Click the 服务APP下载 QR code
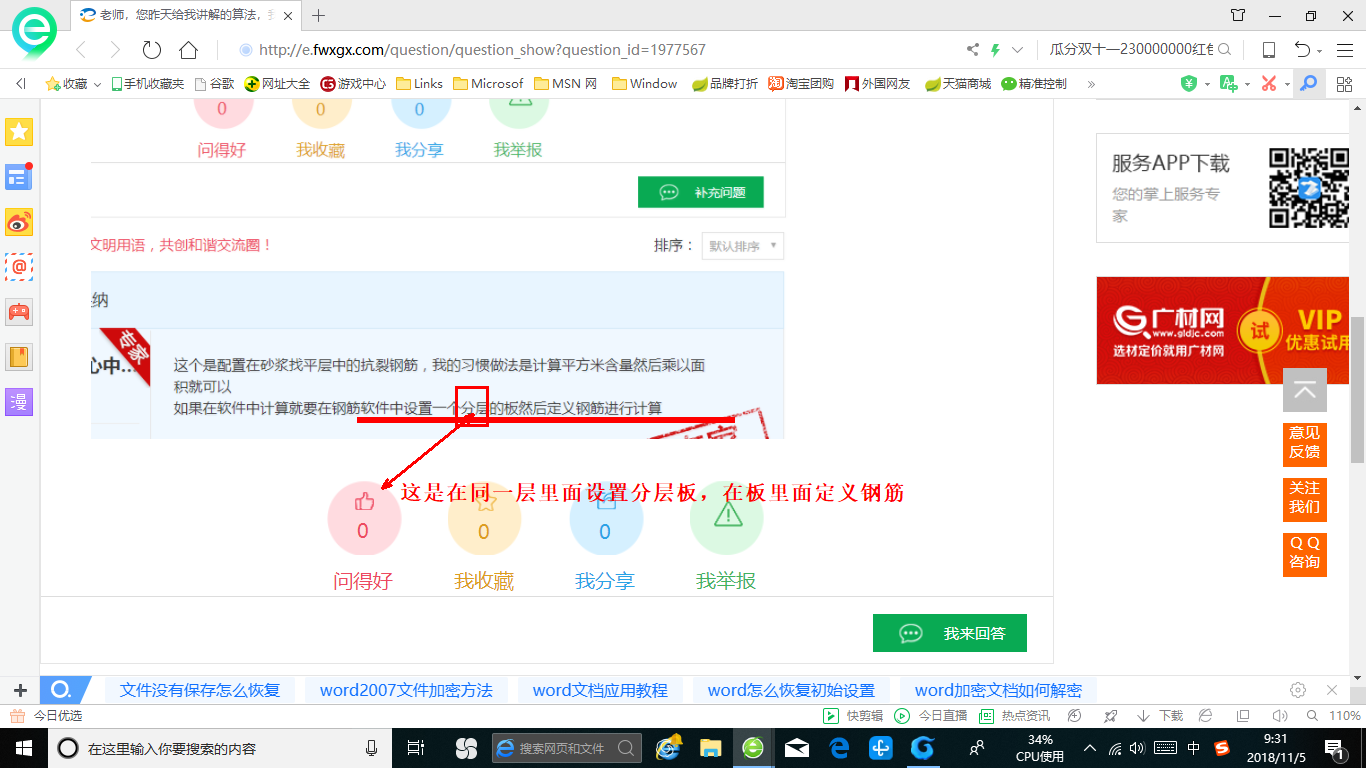 click(1308, 188)
